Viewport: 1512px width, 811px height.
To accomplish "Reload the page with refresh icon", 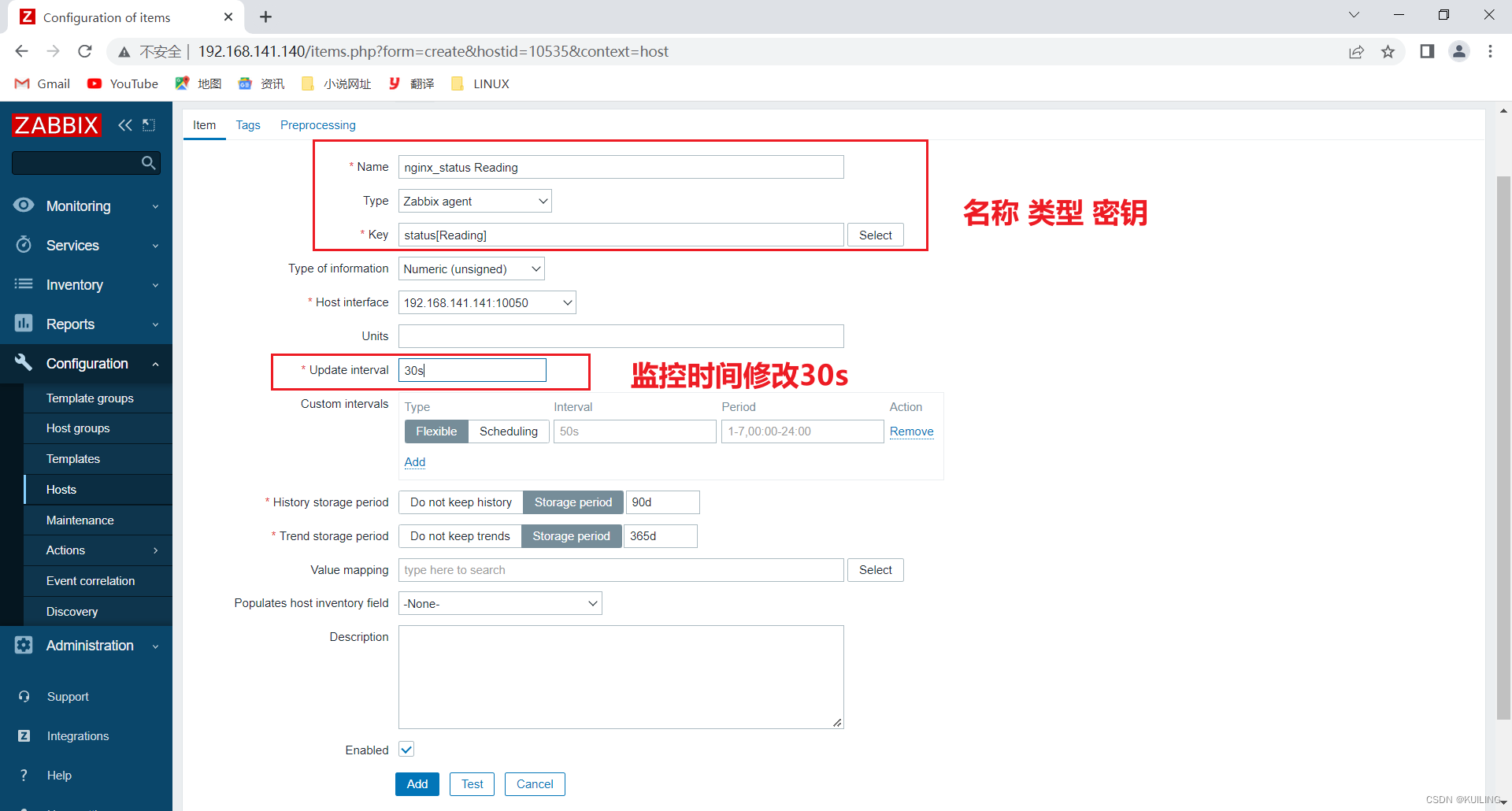I will pos(85,51).
